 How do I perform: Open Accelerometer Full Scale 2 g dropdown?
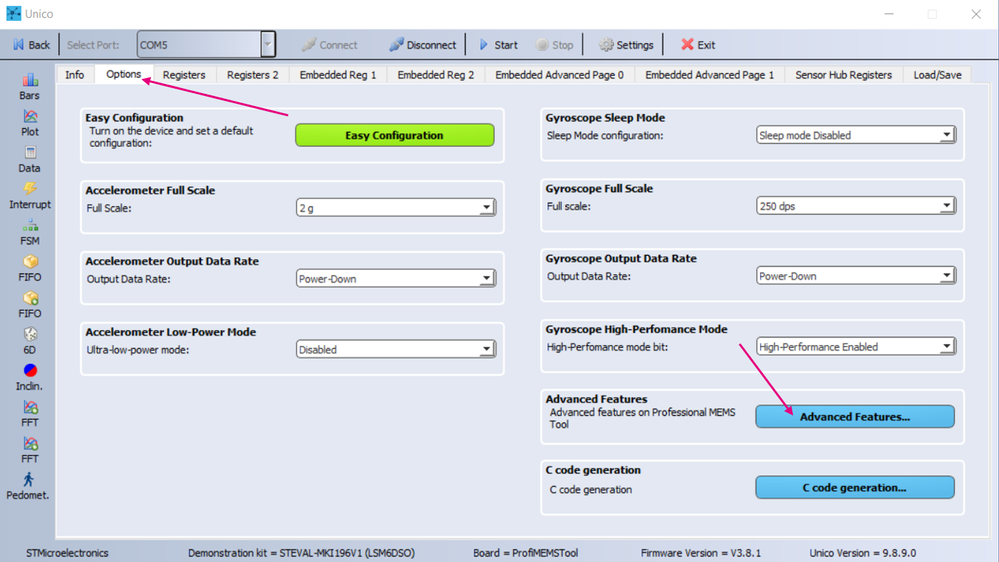(x=396, y=208)
